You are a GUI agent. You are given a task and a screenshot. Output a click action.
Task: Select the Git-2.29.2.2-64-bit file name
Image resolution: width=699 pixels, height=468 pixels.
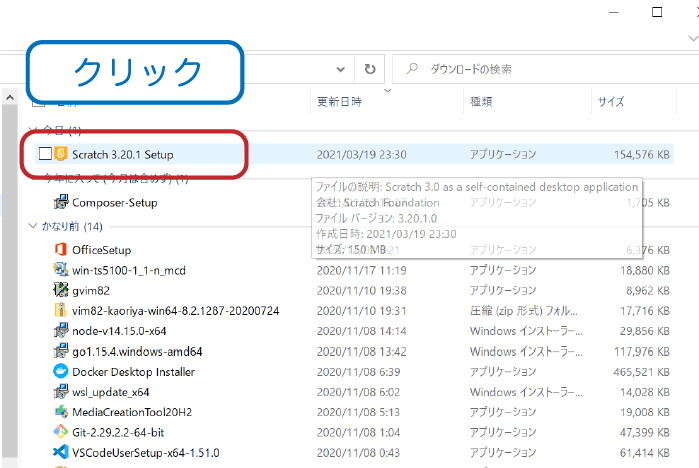tap(118, 432)
